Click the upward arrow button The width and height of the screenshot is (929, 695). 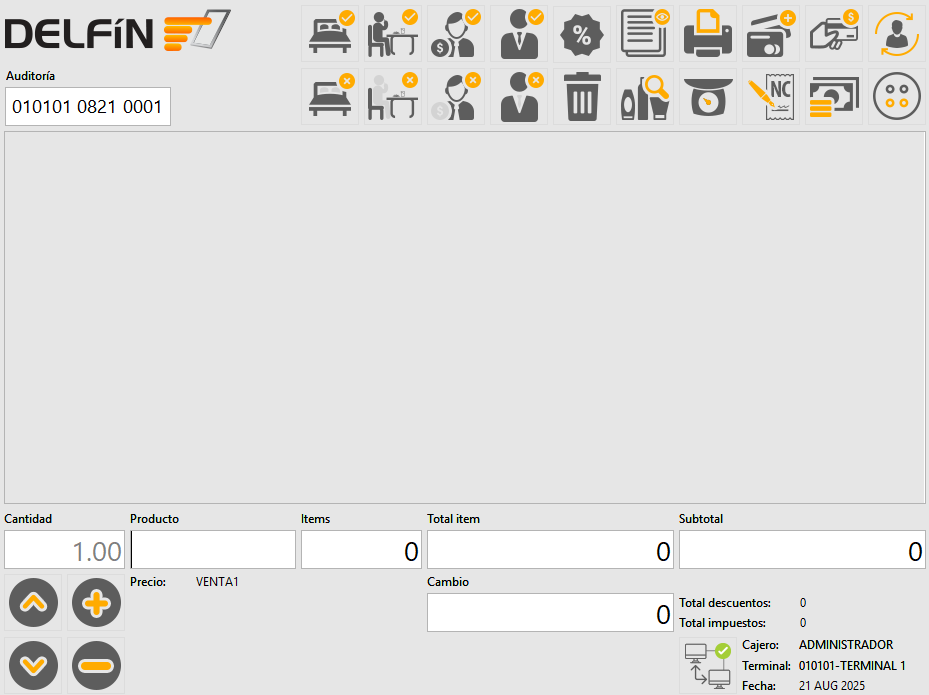pyautogui.click(x=33, y=602)
